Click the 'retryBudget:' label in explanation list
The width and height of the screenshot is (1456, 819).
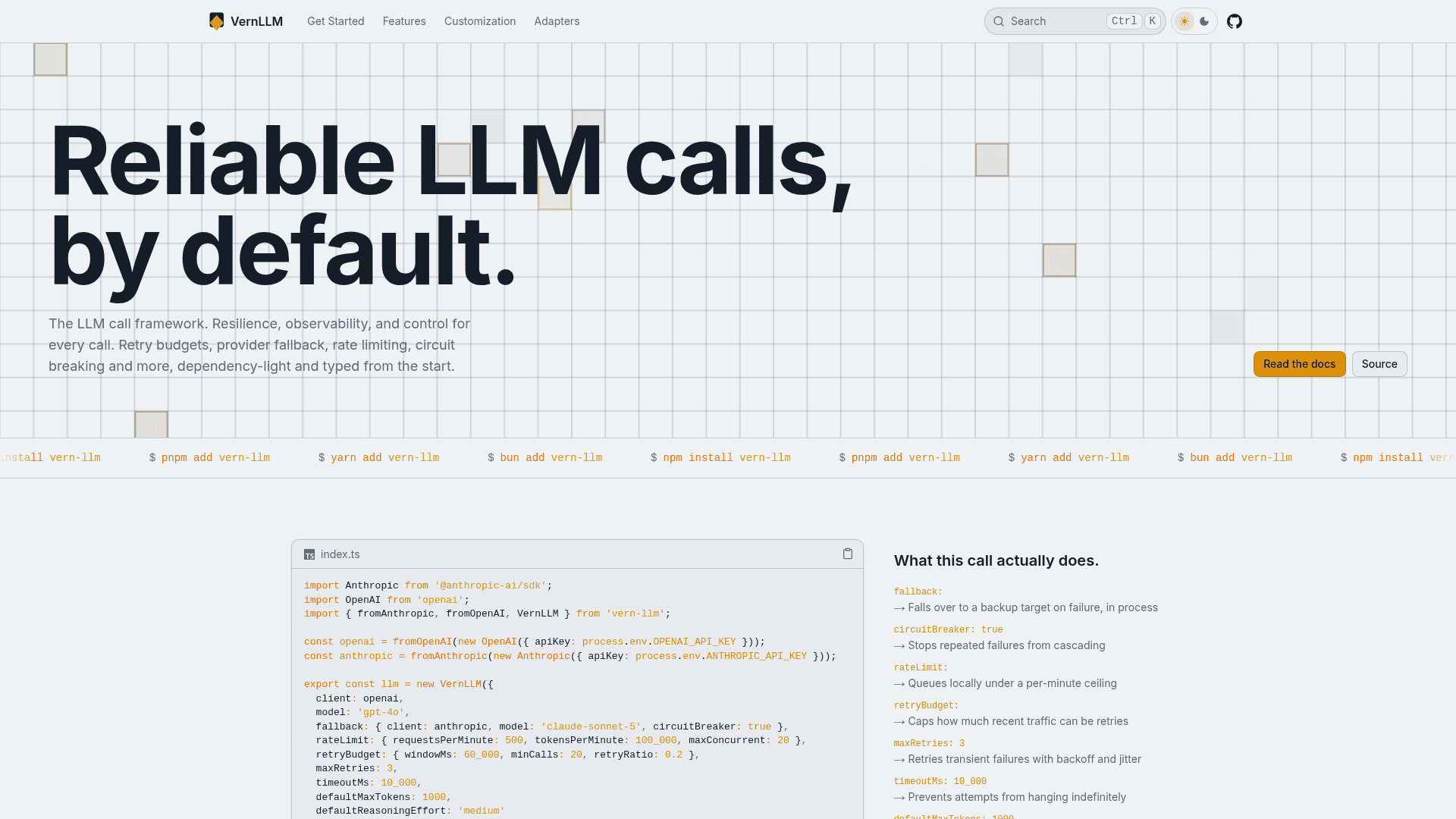(927, 705)
